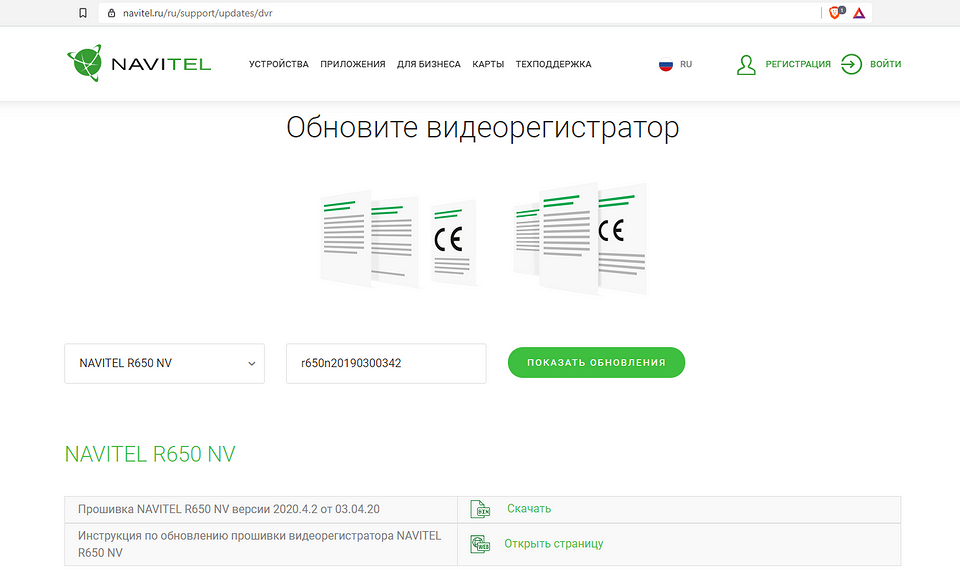Open the ТЕХПОДДЕРЖКА menu
960x584 pixels.
tap(552, 63)
